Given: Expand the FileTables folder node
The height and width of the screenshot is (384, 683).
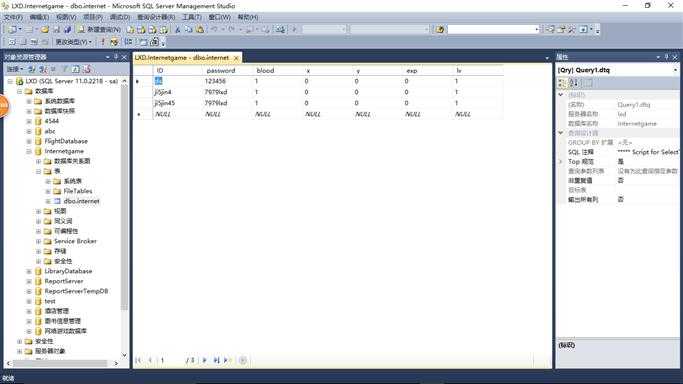Looking at the screenshot, I should [x=48, y=191].
